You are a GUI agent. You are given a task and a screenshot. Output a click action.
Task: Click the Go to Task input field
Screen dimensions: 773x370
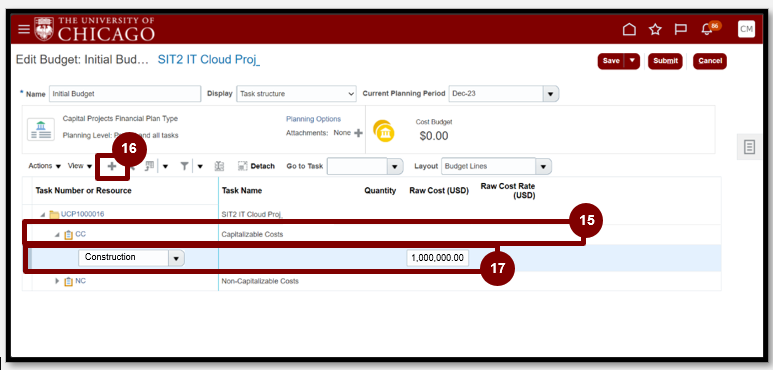tap(357, 167)
